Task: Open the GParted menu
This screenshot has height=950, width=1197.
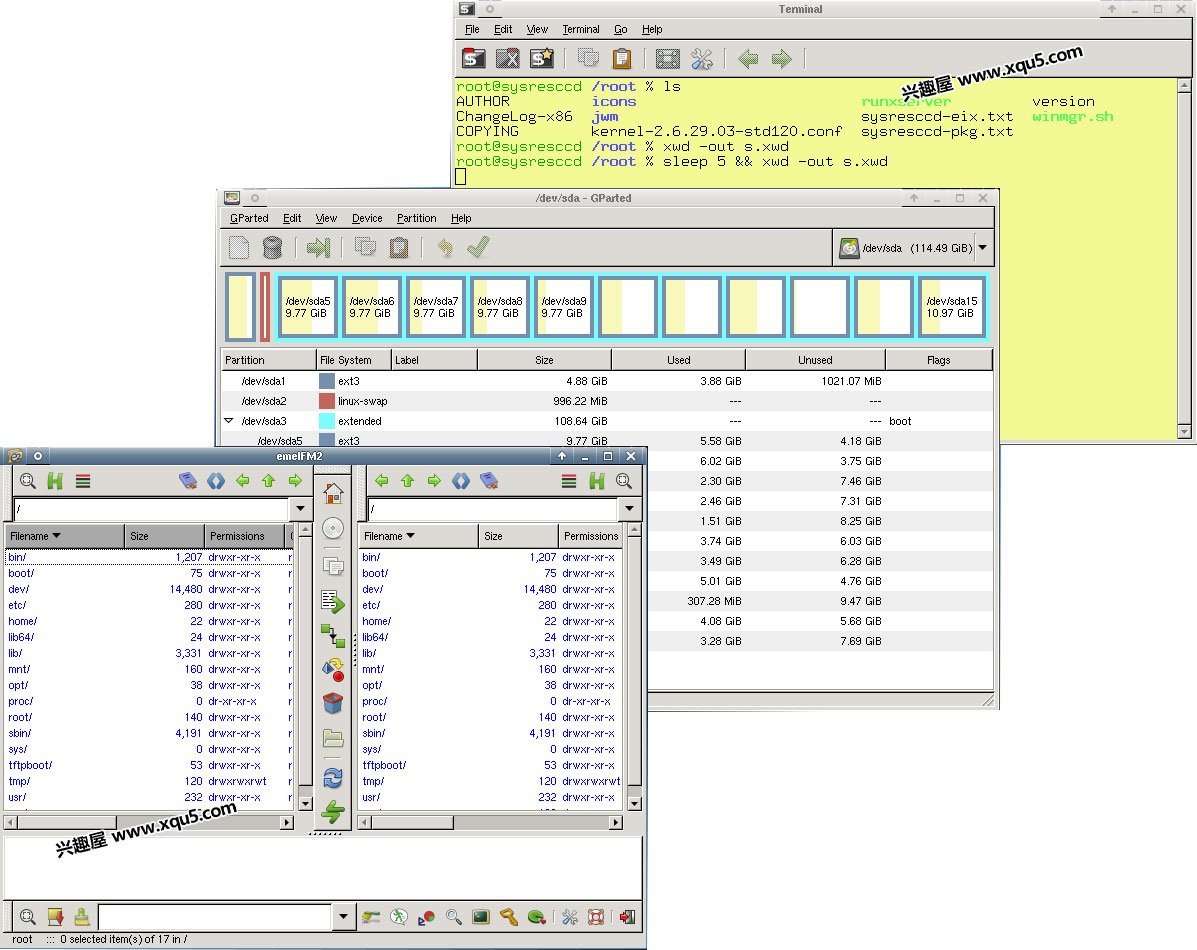Action: pos(249,218)
